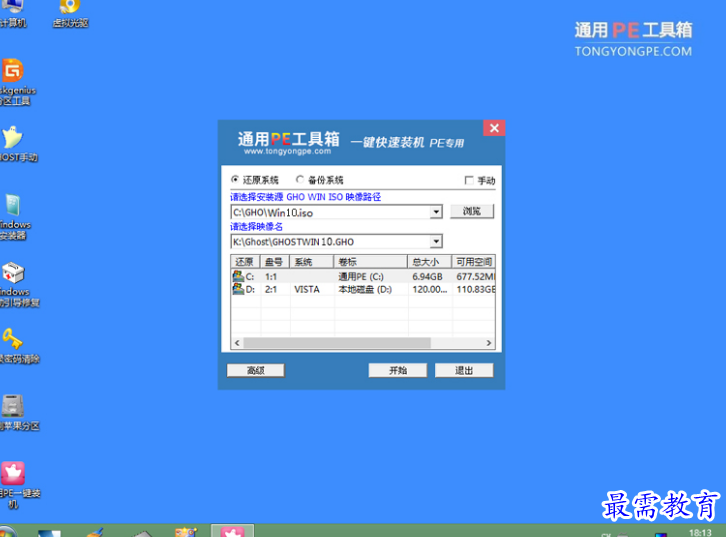This screenshot has height=537, width=726.
Task: Click the 开始 start button
Action: (398, 370)
